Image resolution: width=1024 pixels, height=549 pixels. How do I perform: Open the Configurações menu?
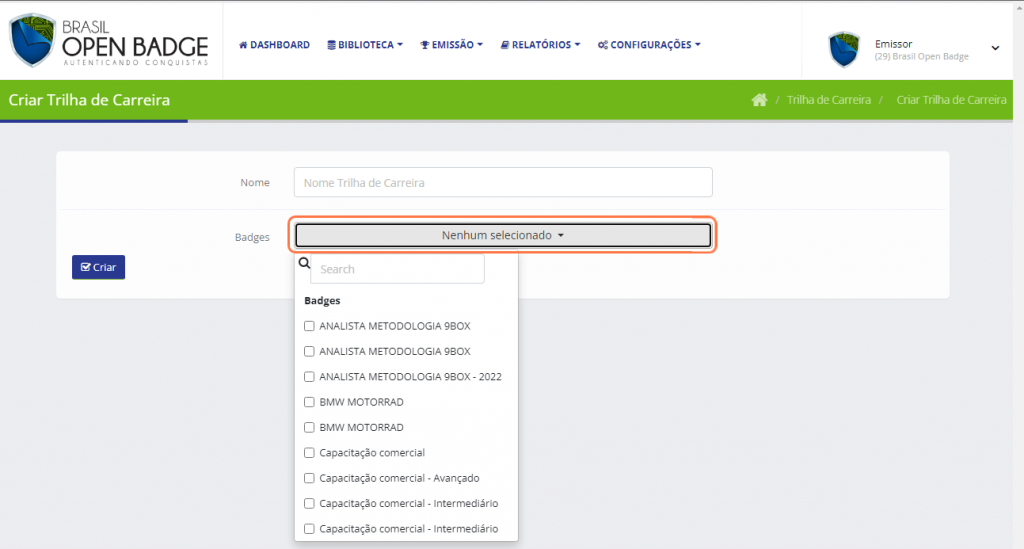pos(649,44)
